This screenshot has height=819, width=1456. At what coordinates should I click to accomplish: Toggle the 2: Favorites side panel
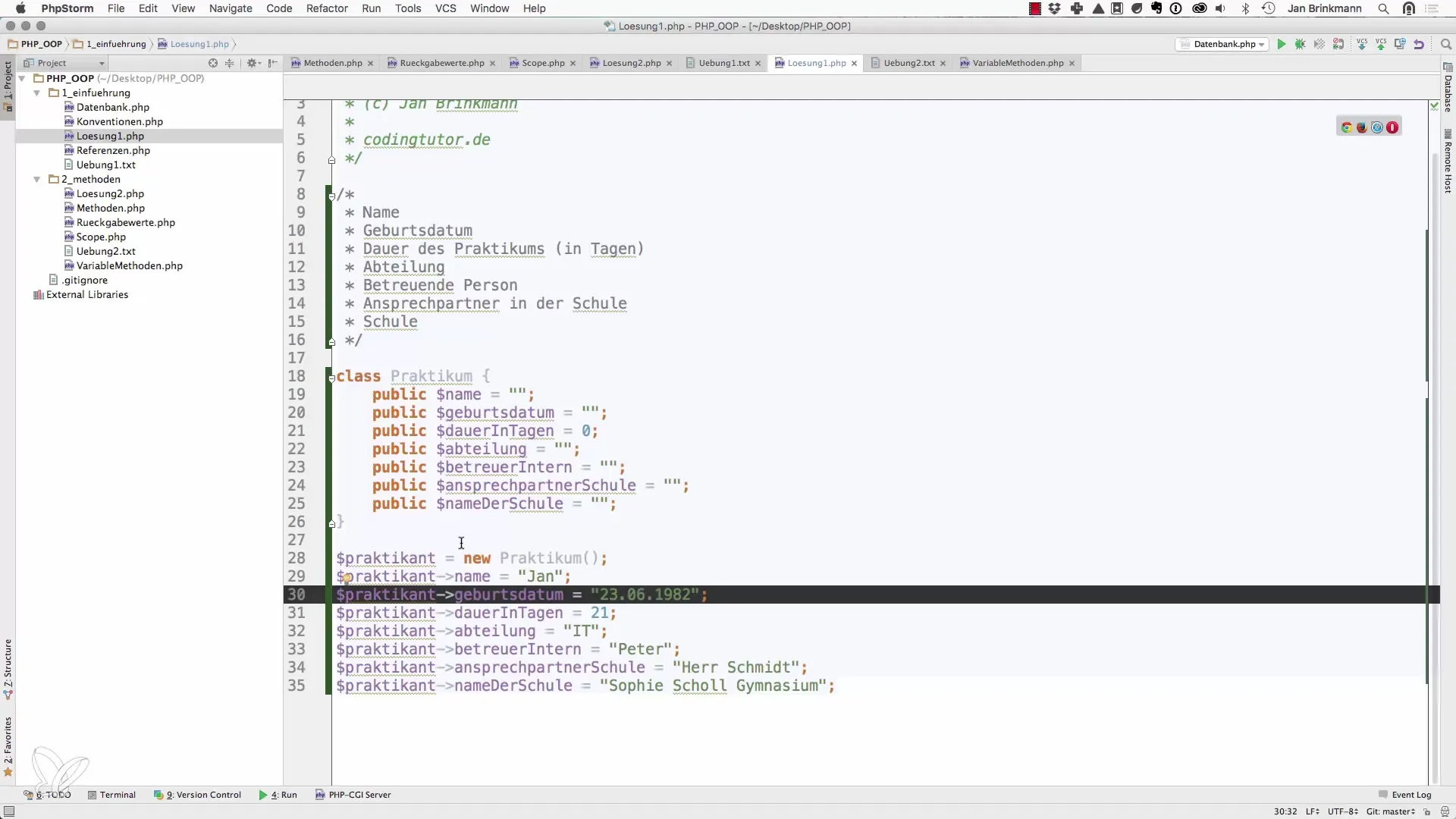[8, 746]
